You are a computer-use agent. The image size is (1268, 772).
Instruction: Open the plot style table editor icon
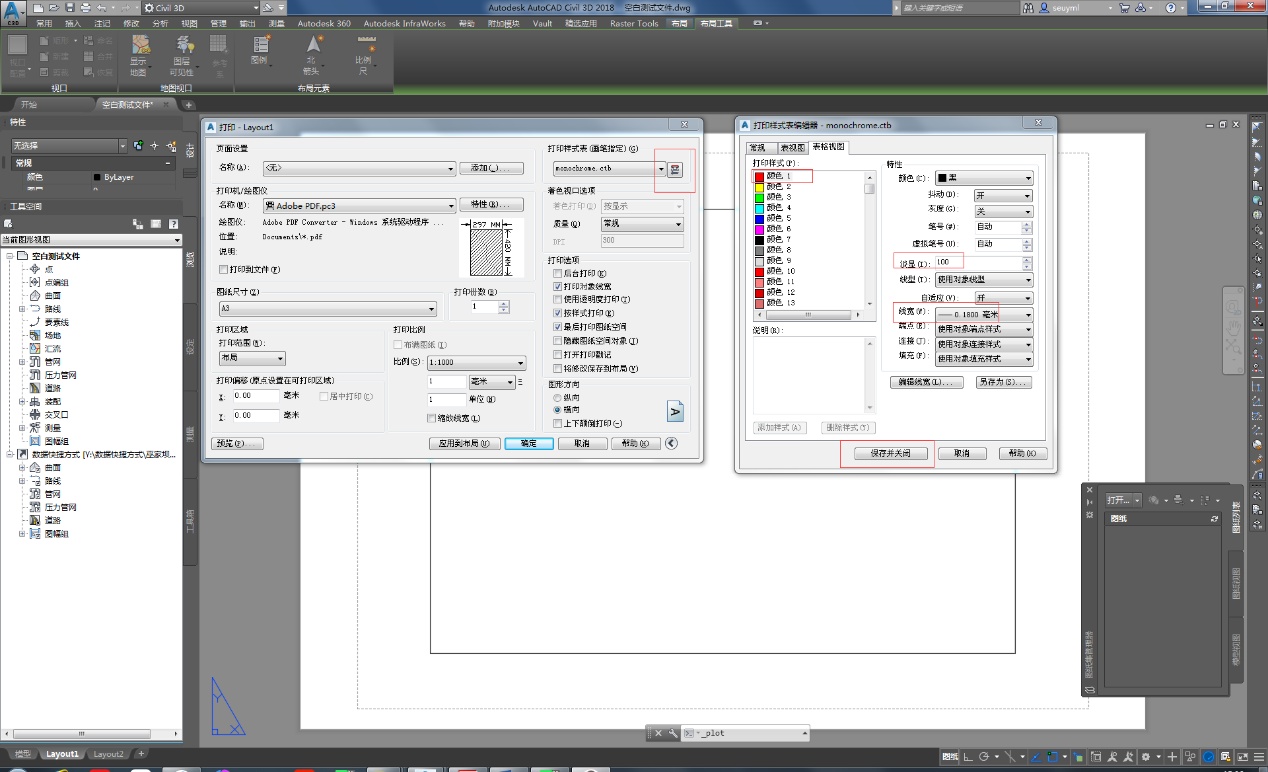(675, 169)
